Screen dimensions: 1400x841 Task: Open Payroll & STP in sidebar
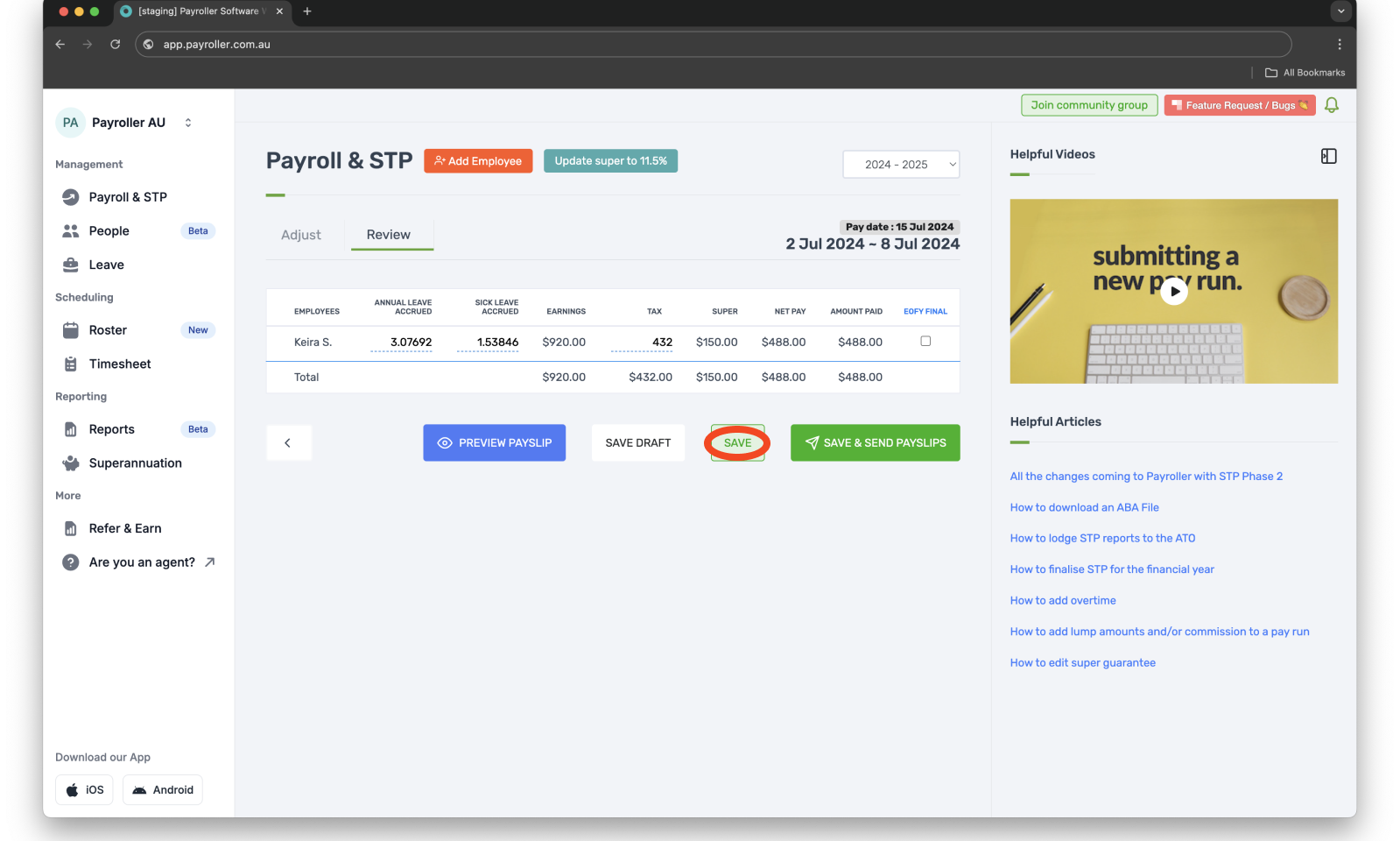[x=128, y=197]
